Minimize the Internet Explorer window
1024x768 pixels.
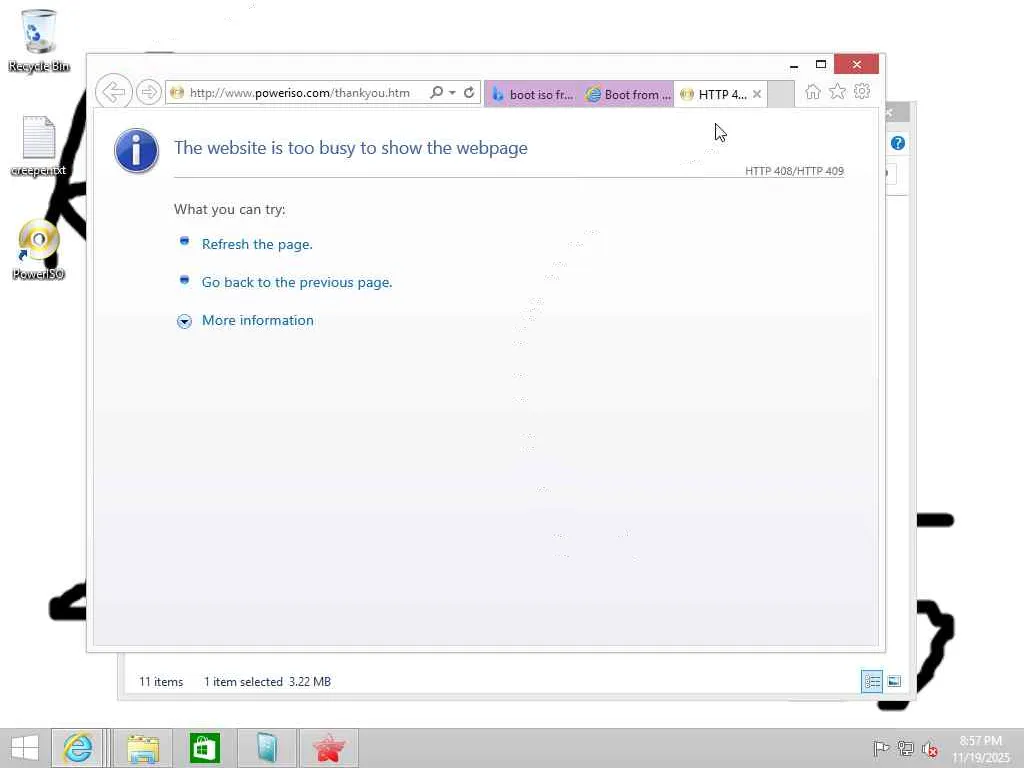(794, 65)
